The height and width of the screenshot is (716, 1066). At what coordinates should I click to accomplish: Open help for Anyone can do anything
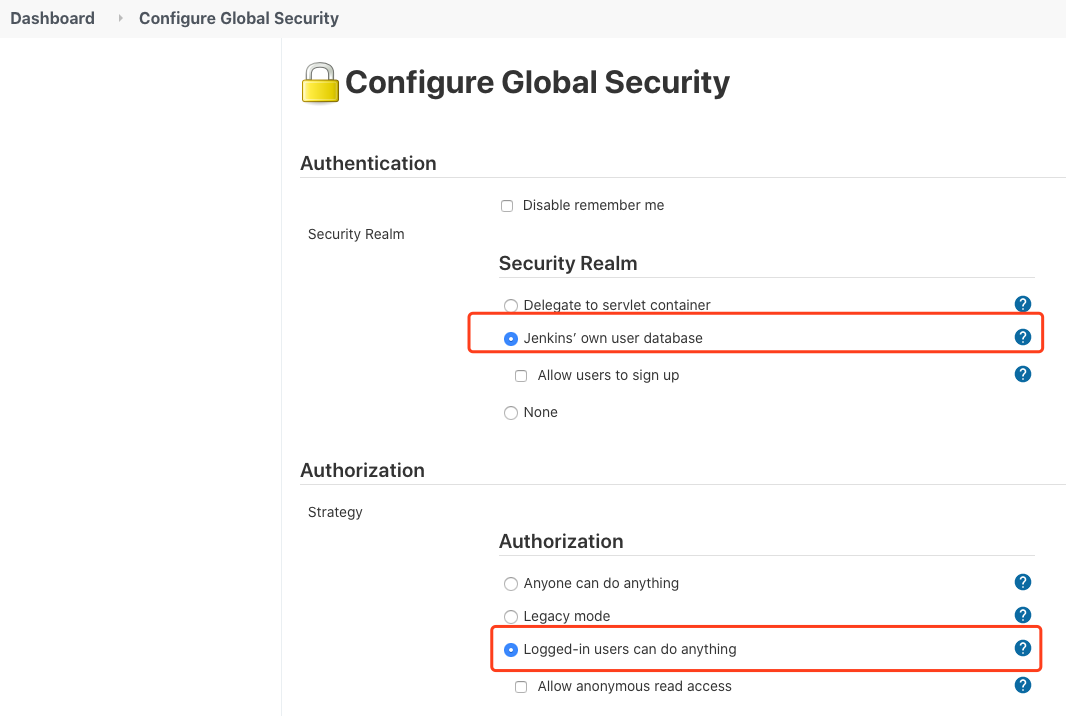pos(1022,582)
